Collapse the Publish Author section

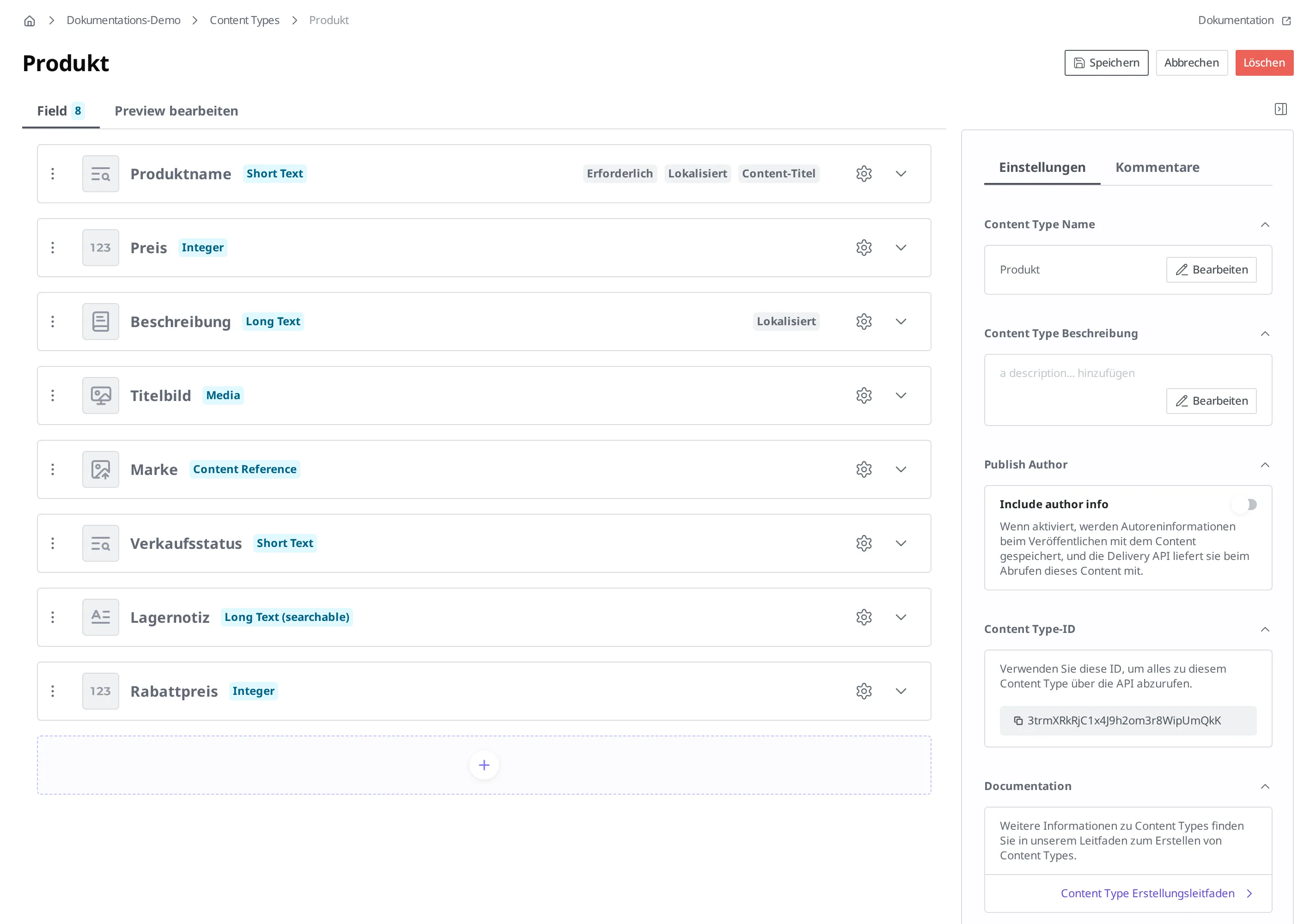1265,465
